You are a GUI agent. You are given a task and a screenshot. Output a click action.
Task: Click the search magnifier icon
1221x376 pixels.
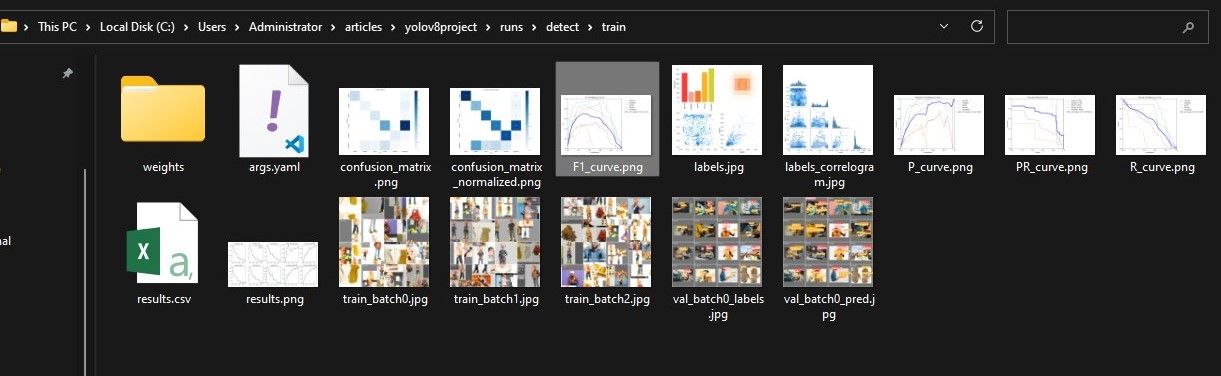[x=1188, y=28]
